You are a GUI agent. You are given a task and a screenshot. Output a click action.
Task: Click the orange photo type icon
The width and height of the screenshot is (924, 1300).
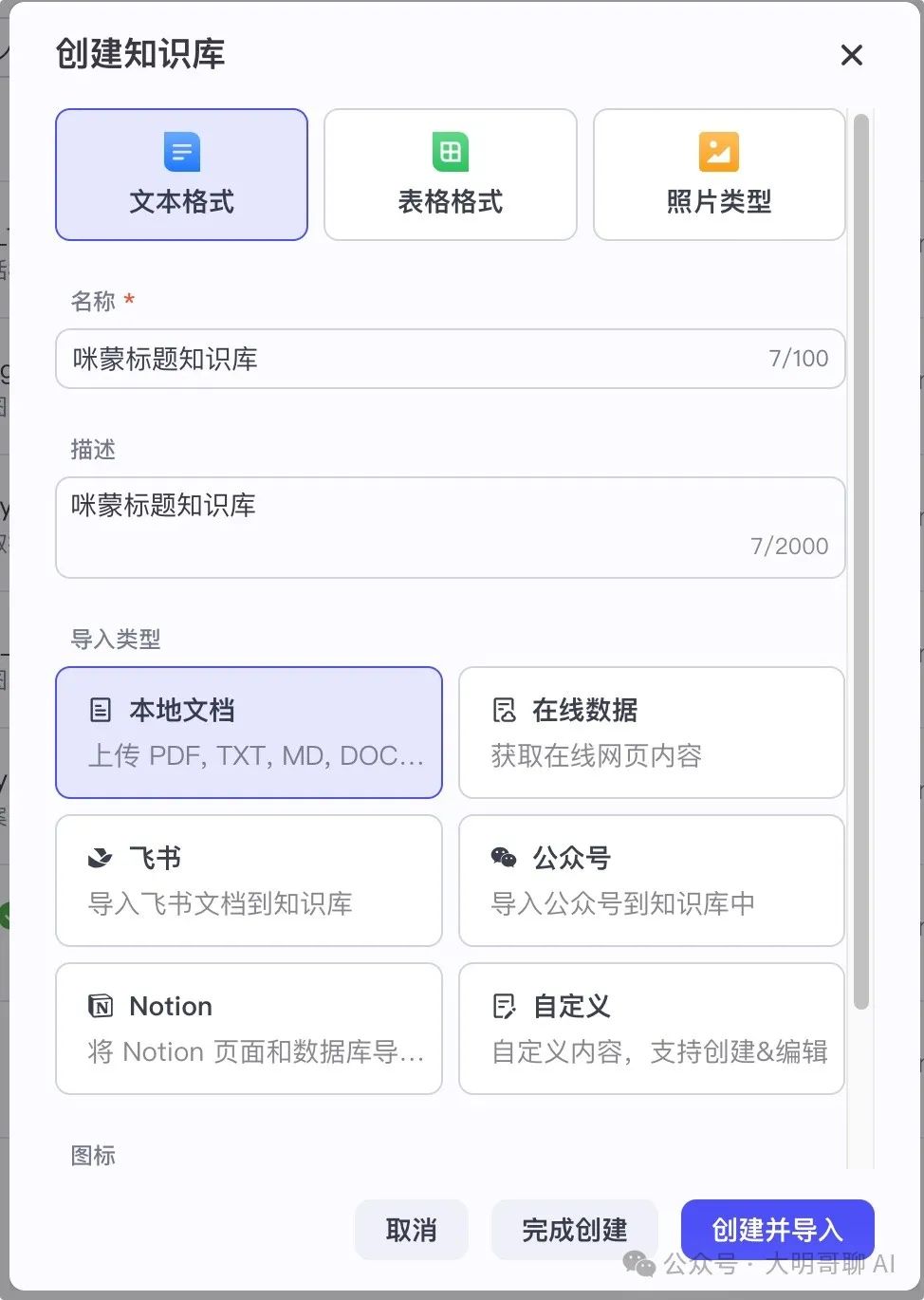tap(718, 152)
